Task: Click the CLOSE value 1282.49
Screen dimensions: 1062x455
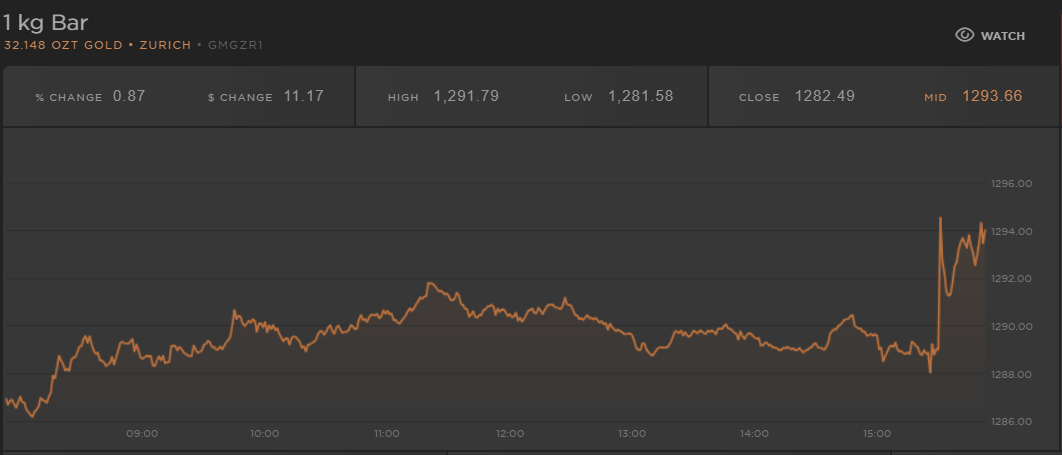Action: pos(825,97)
